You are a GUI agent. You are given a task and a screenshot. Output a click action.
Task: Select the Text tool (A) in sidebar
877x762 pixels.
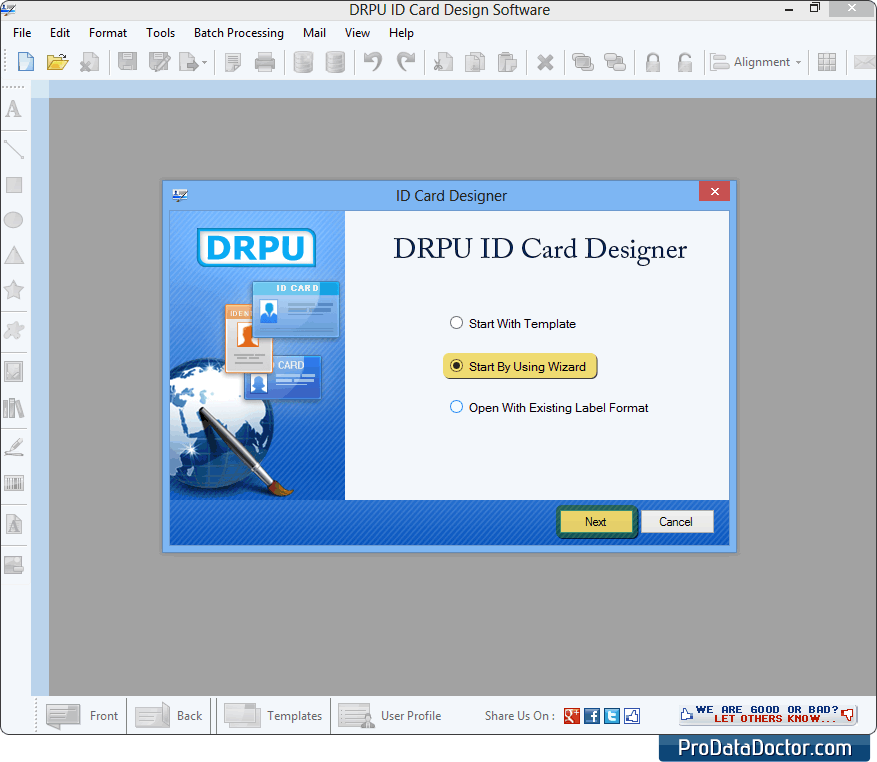click(13, 109)
